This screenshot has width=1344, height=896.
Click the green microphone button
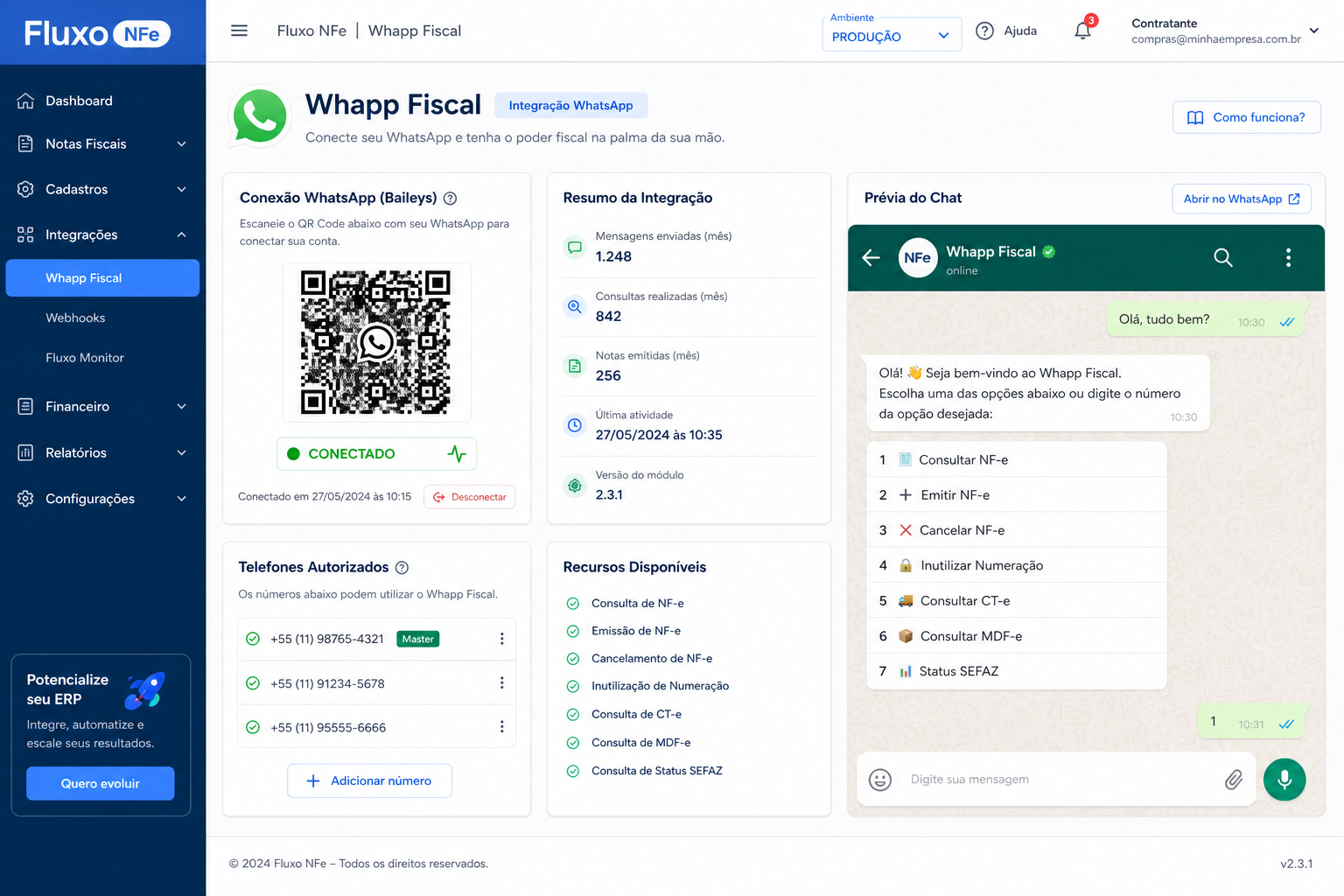click(x=1284, y=780)
